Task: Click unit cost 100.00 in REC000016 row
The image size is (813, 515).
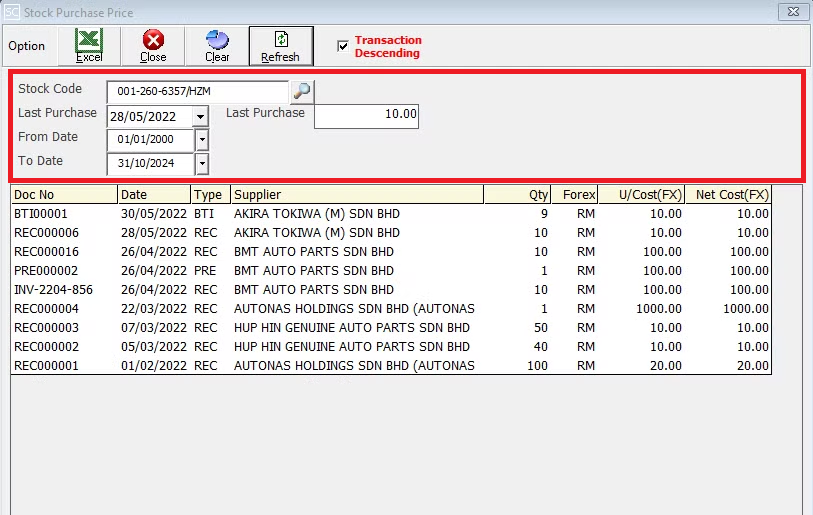Action: (x=662, y=252)
